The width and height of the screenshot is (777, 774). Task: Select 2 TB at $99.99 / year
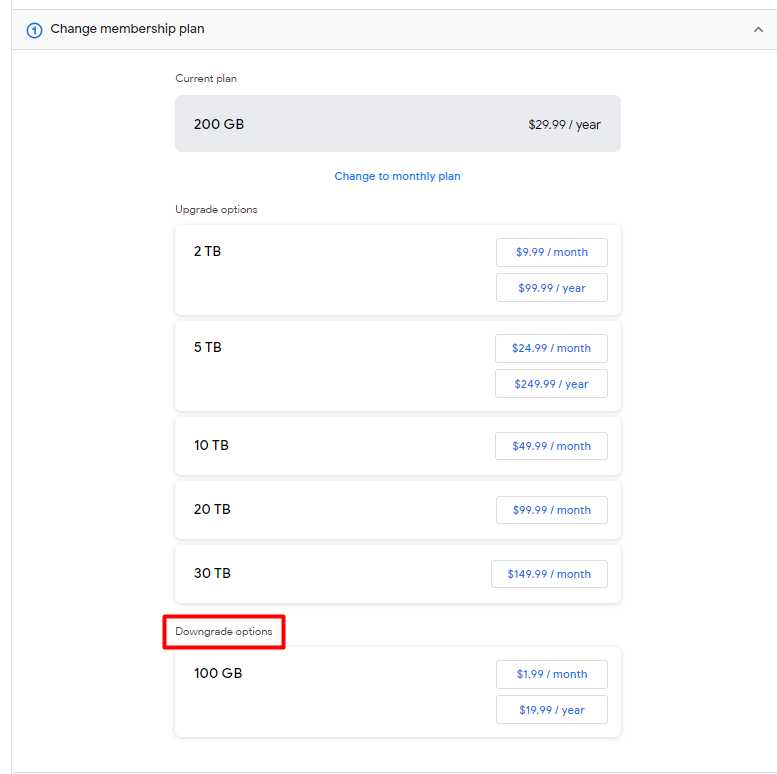point(552,288)
